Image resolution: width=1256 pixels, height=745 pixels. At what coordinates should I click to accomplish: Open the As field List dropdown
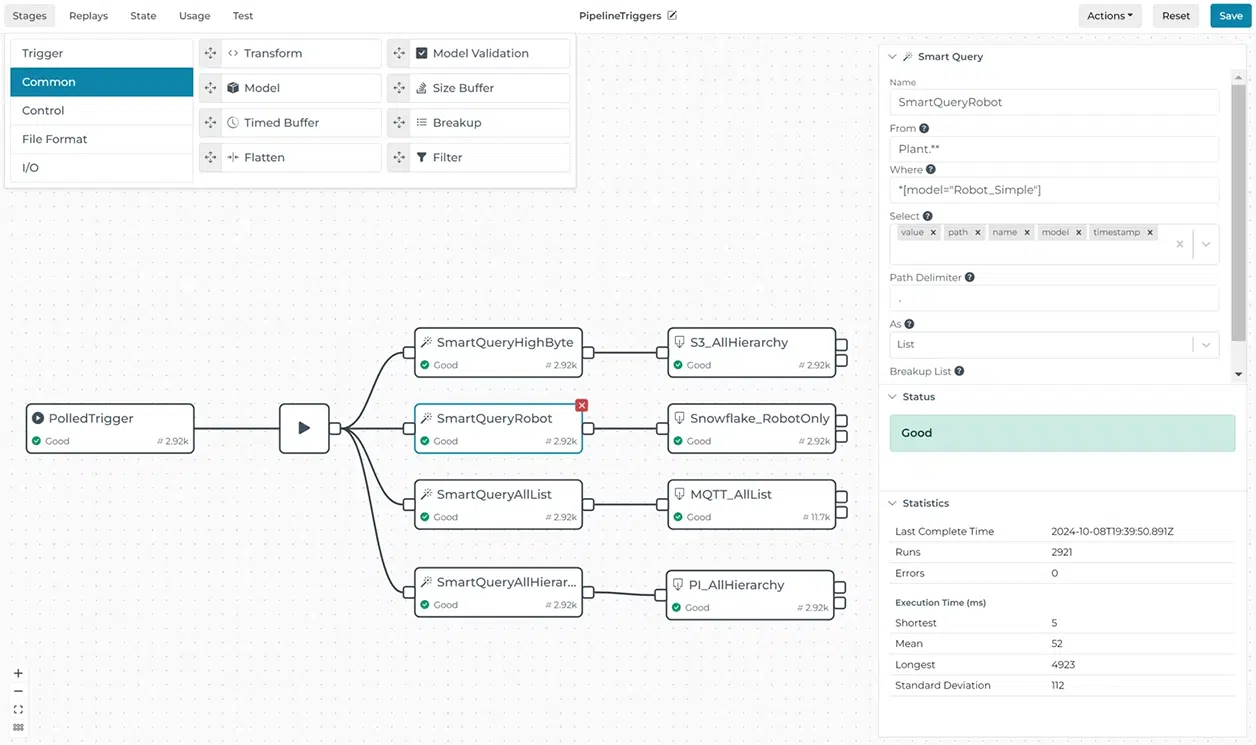pos(1206,343)
